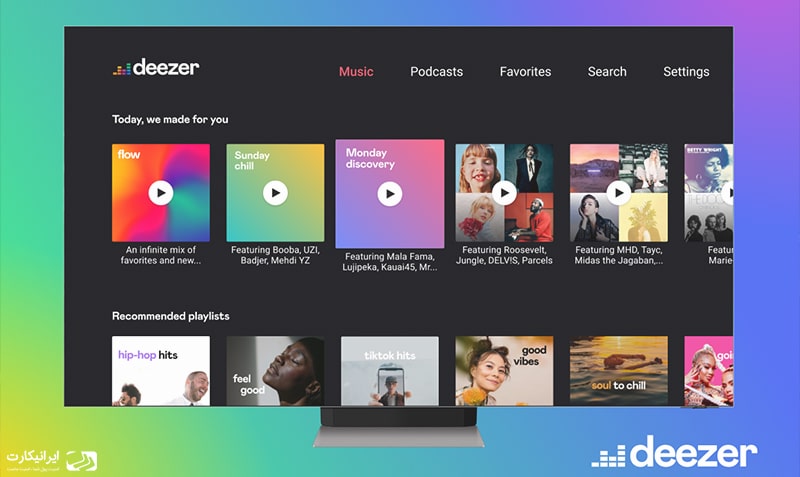Viewport: 800px width, 477px height.
Task: Open the feel good playlist
Action: click(275, 371)
